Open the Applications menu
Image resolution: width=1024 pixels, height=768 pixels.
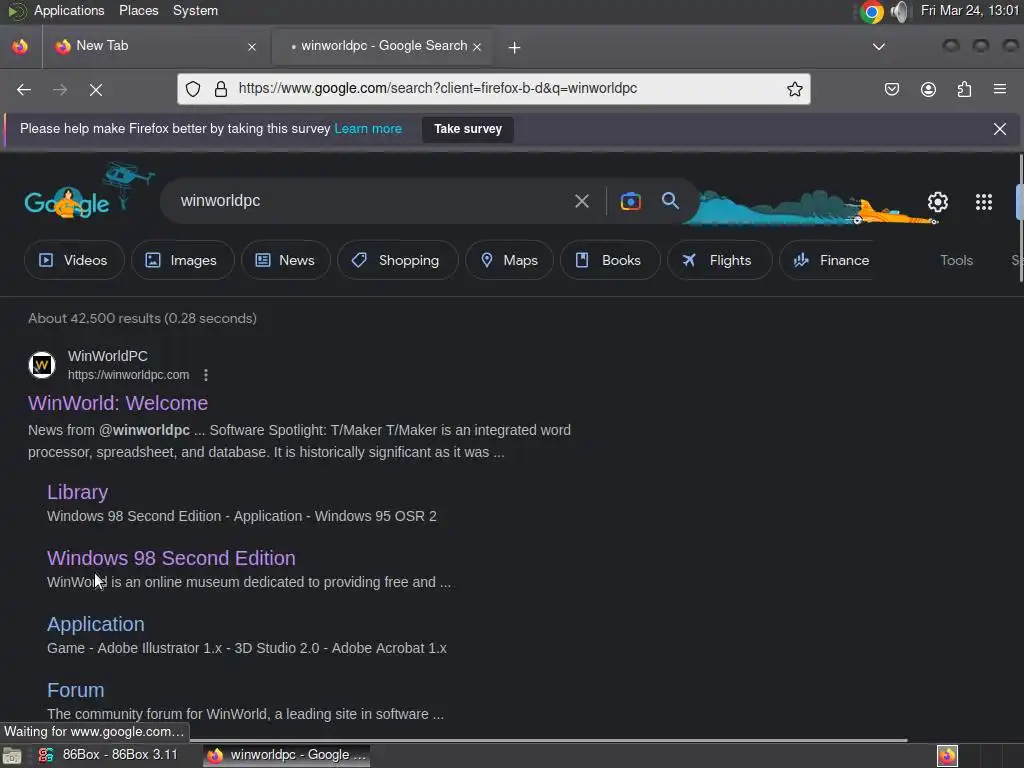(69, 10)
